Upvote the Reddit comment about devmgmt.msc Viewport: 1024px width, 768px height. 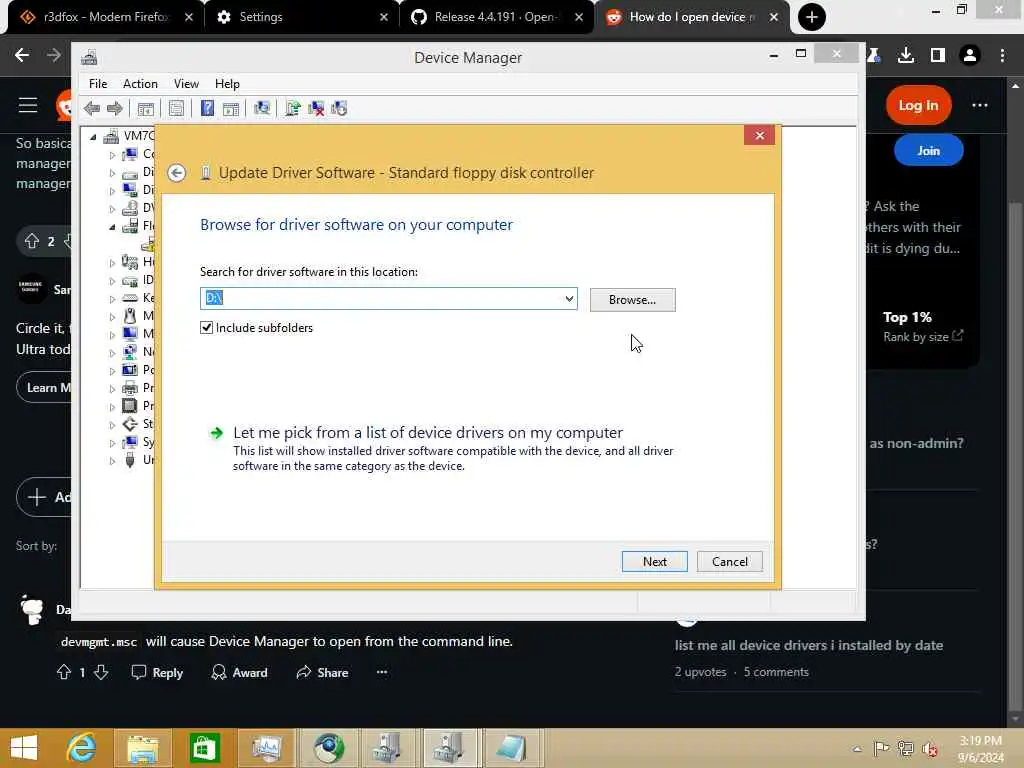64,672
